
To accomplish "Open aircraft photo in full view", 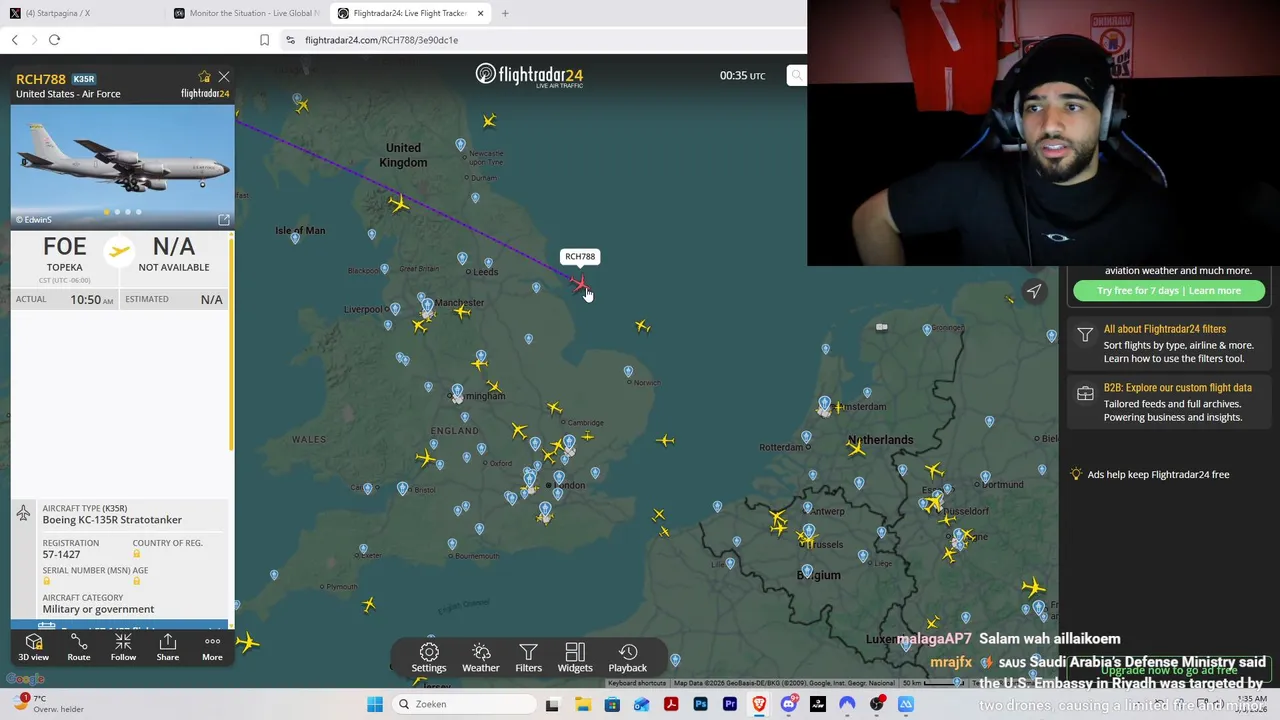I will (x=224, y=220).
